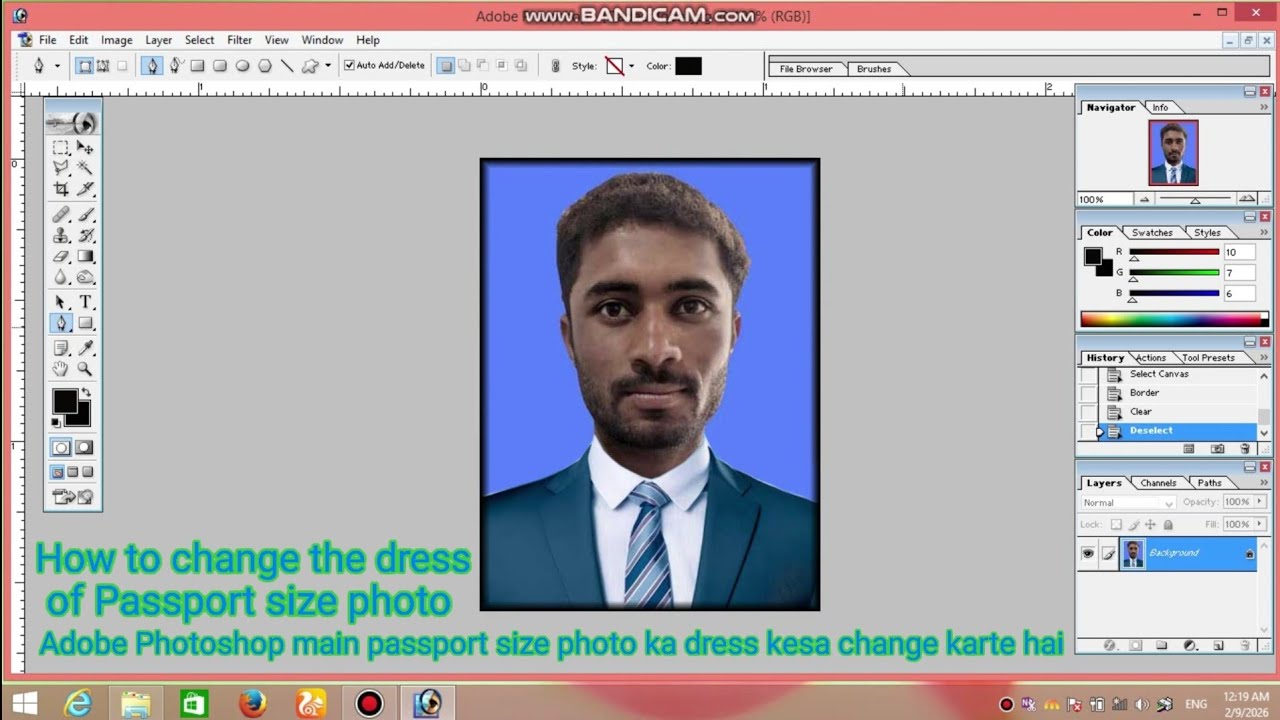Switch to the Actions tab

pyautogui.click(x=1150, y=358)
